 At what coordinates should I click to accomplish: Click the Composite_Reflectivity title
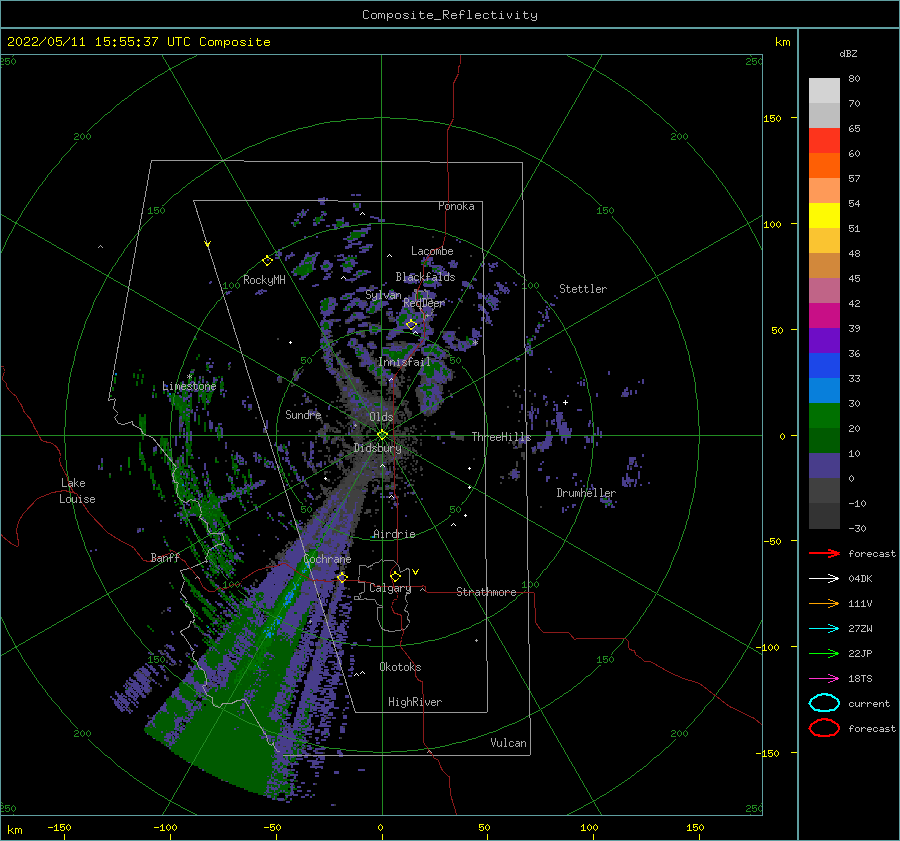pyautogui.click(x=450, y=15)
